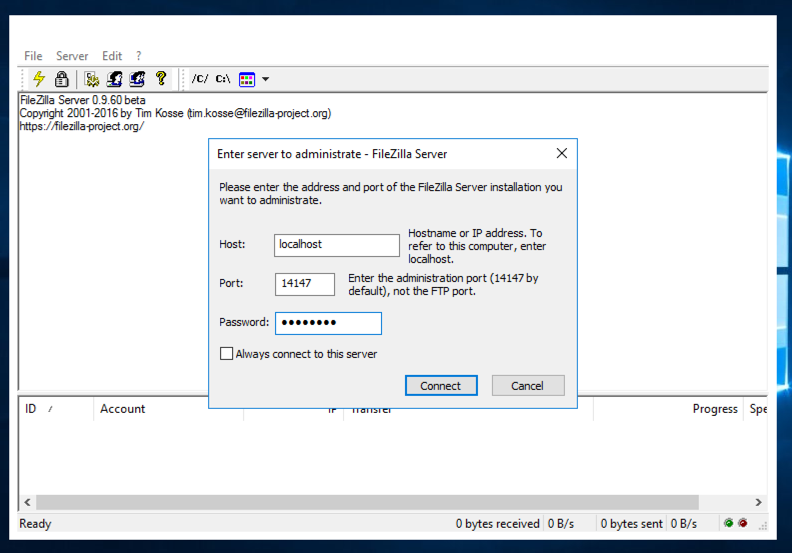Click the Copyright 2001-2016 Tim Kosse log line
Screen dimensions: 792x553
175,113
